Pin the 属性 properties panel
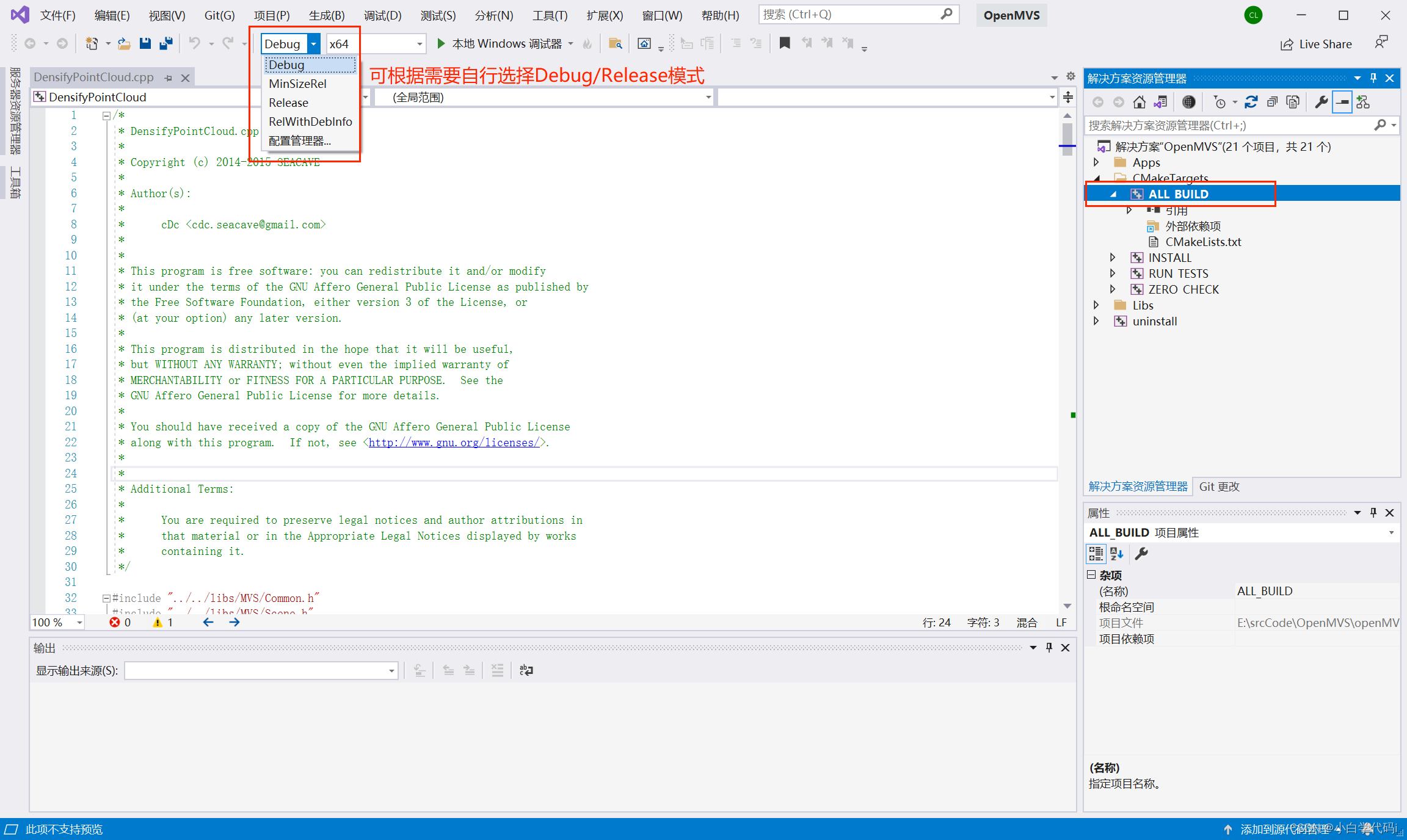 (x=1373, y=512)
